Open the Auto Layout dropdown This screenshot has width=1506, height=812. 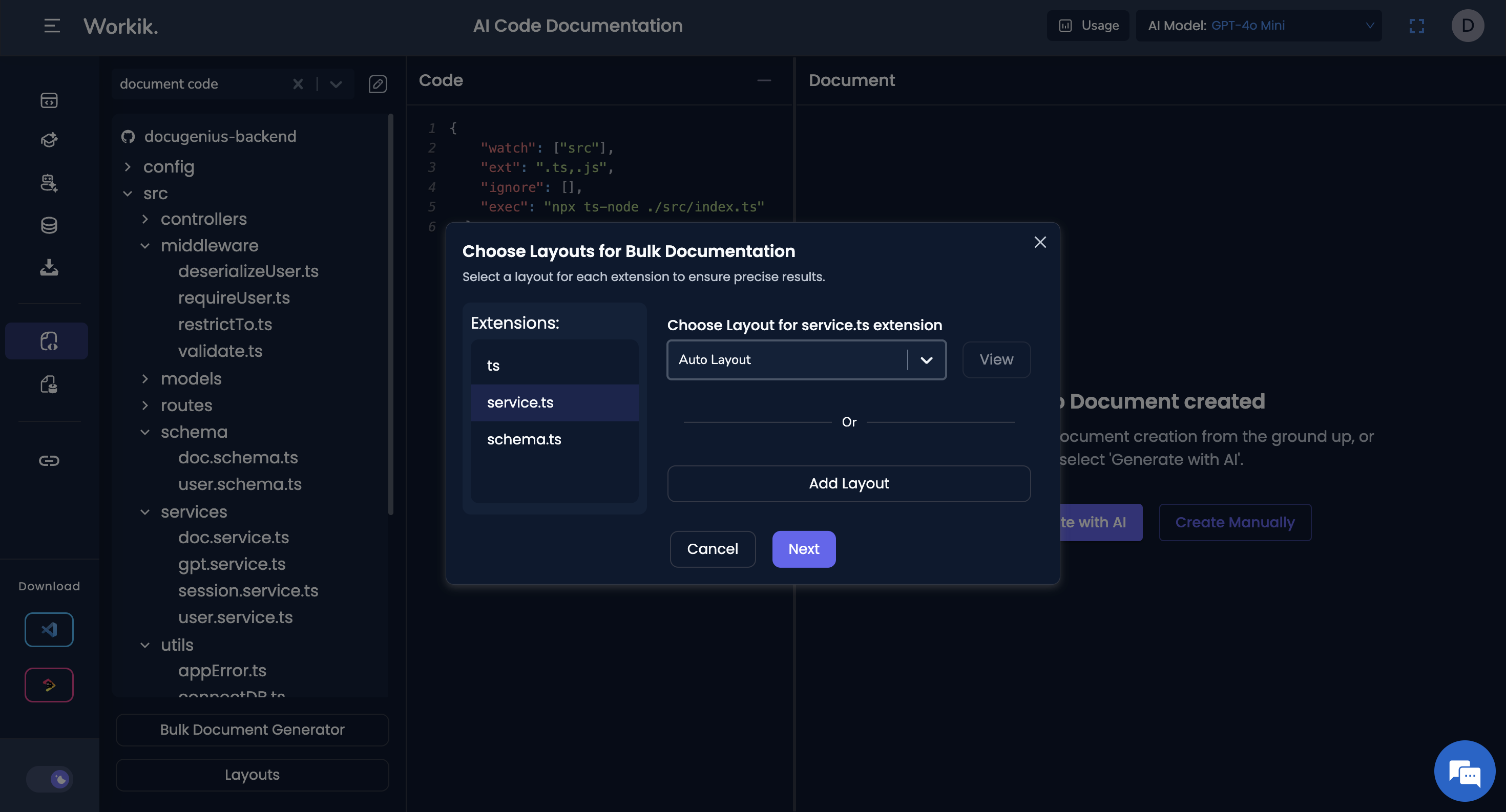point(806,360)
